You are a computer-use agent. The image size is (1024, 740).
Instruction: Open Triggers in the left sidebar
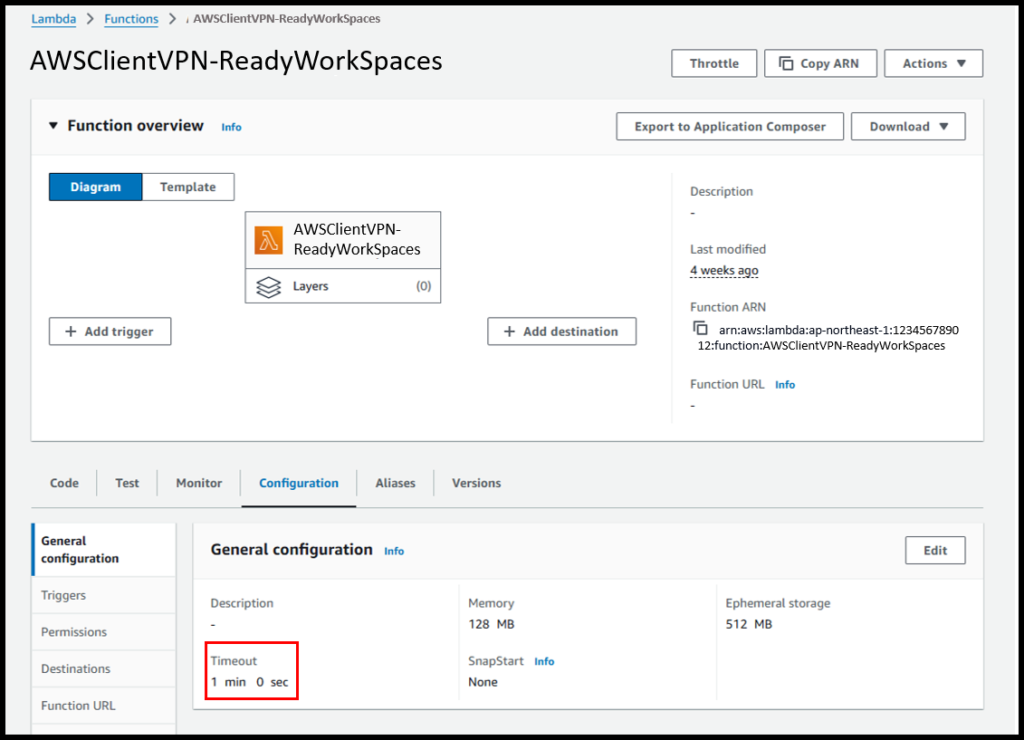[x=63, y=595]
